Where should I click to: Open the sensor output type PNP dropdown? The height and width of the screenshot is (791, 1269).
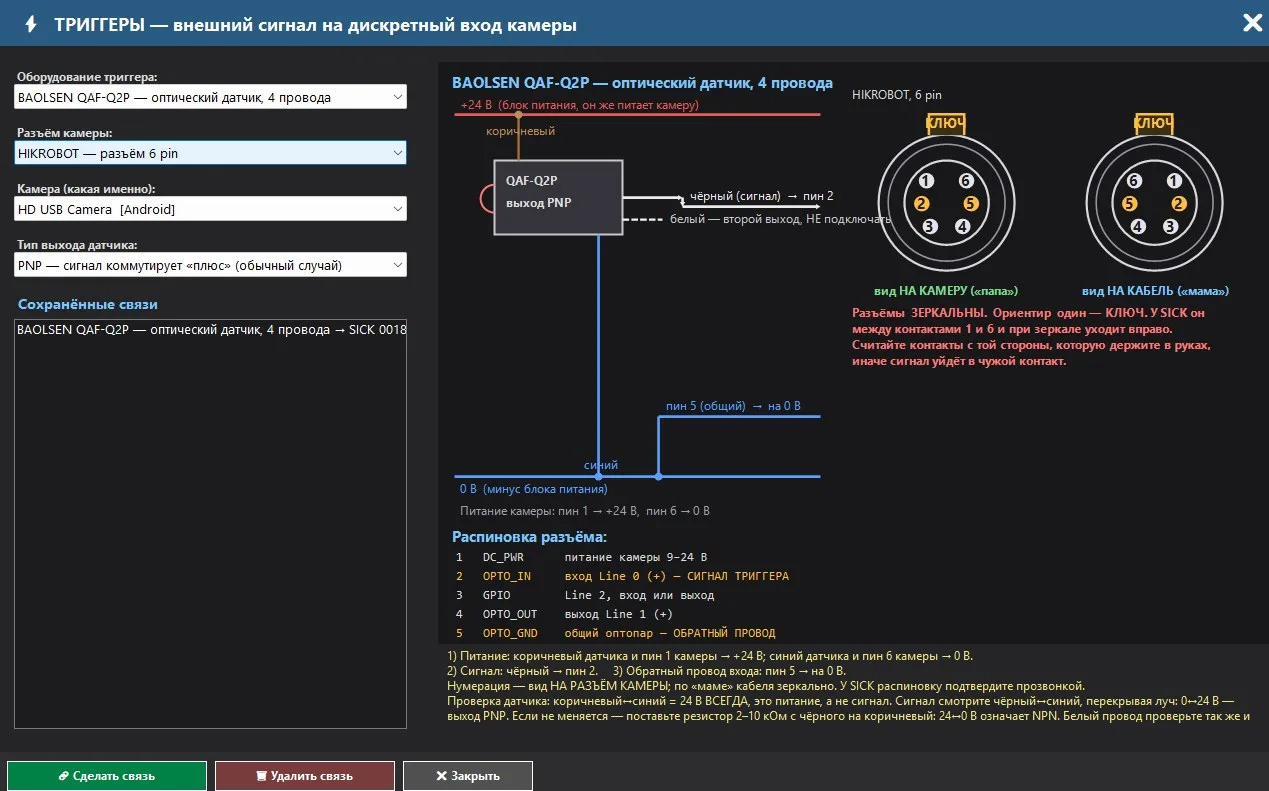pyautogui.click(x=211, y=265)
